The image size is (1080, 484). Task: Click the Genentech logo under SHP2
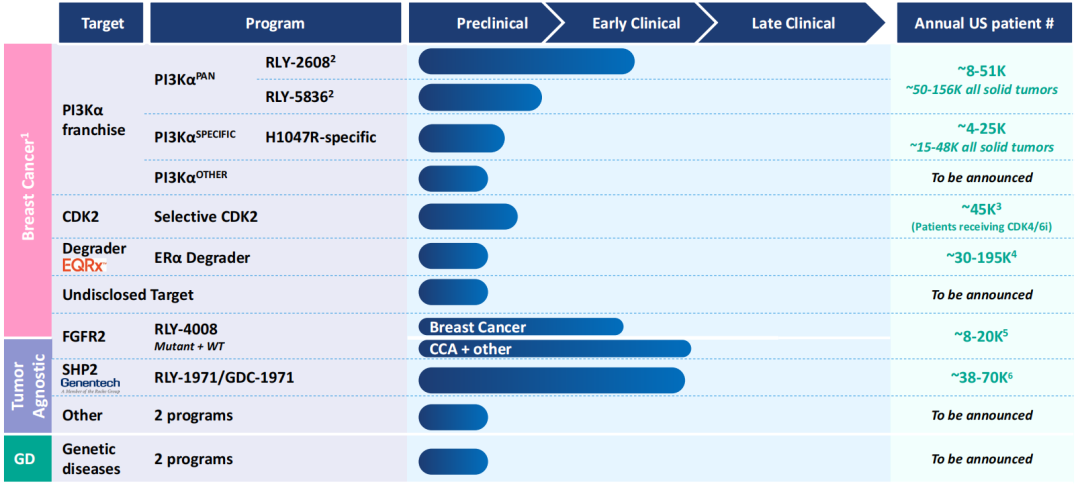coord(89,383)
